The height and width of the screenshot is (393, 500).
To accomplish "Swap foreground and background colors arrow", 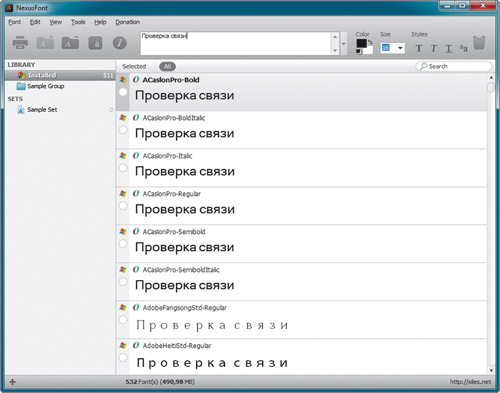I will 370,42.
